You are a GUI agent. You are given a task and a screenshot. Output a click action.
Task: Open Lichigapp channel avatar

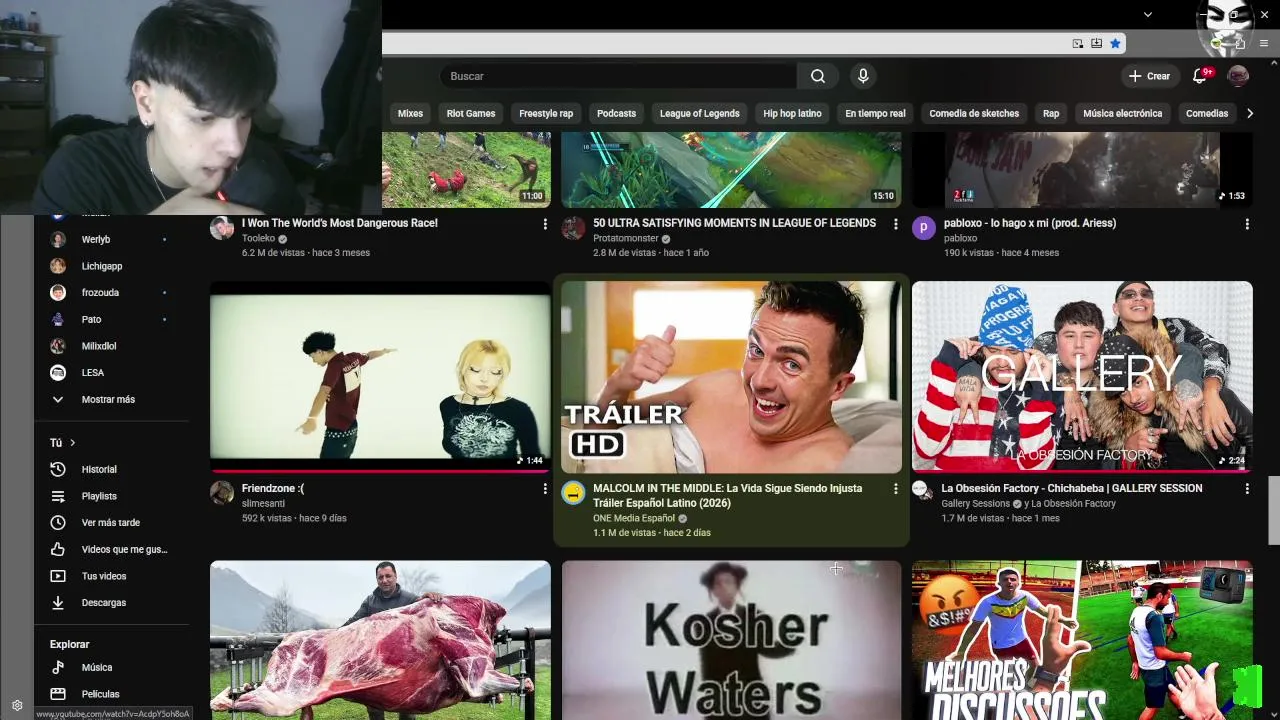[x=58, y=266]
